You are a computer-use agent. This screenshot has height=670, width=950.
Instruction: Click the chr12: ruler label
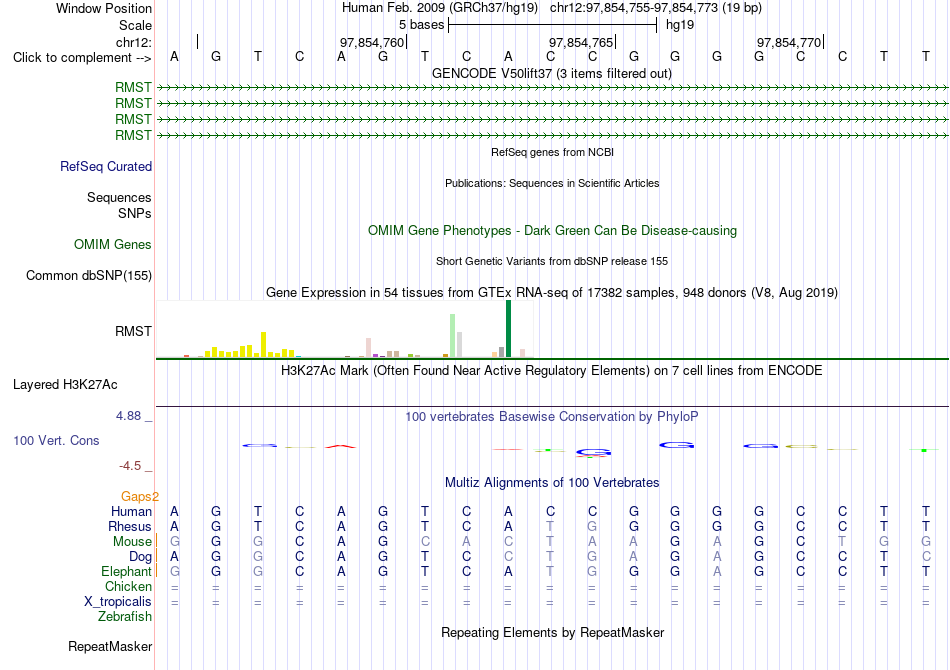pos(133,42)
